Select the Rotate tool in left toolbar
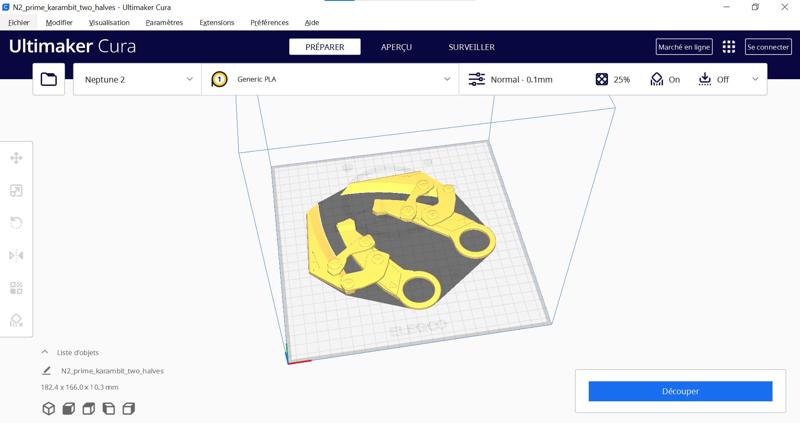Screen dimensions: 800x423 click(x=16, y=223)
